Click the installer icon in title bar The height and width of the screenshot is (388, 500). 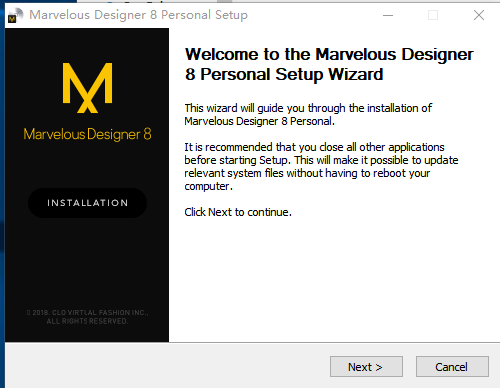[15, 15]
